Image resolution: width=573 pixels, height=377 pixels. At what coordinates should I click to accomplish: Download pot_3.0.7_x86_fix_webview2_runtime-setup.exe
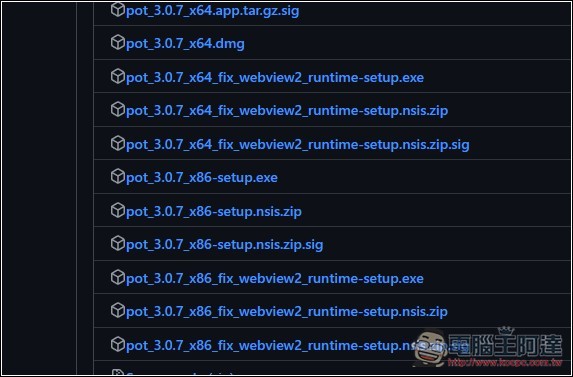(x=275, y=279)
